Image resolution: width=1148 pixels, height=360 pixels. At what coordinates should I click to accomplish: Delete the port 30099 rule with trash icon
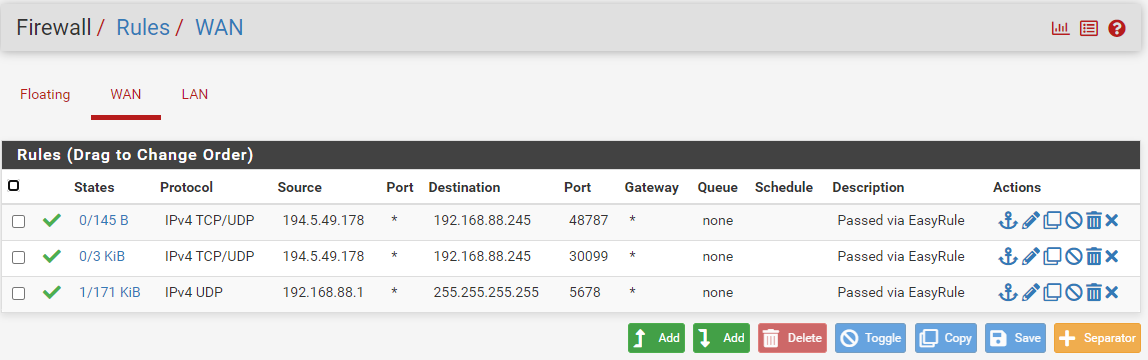(1094, 257)
